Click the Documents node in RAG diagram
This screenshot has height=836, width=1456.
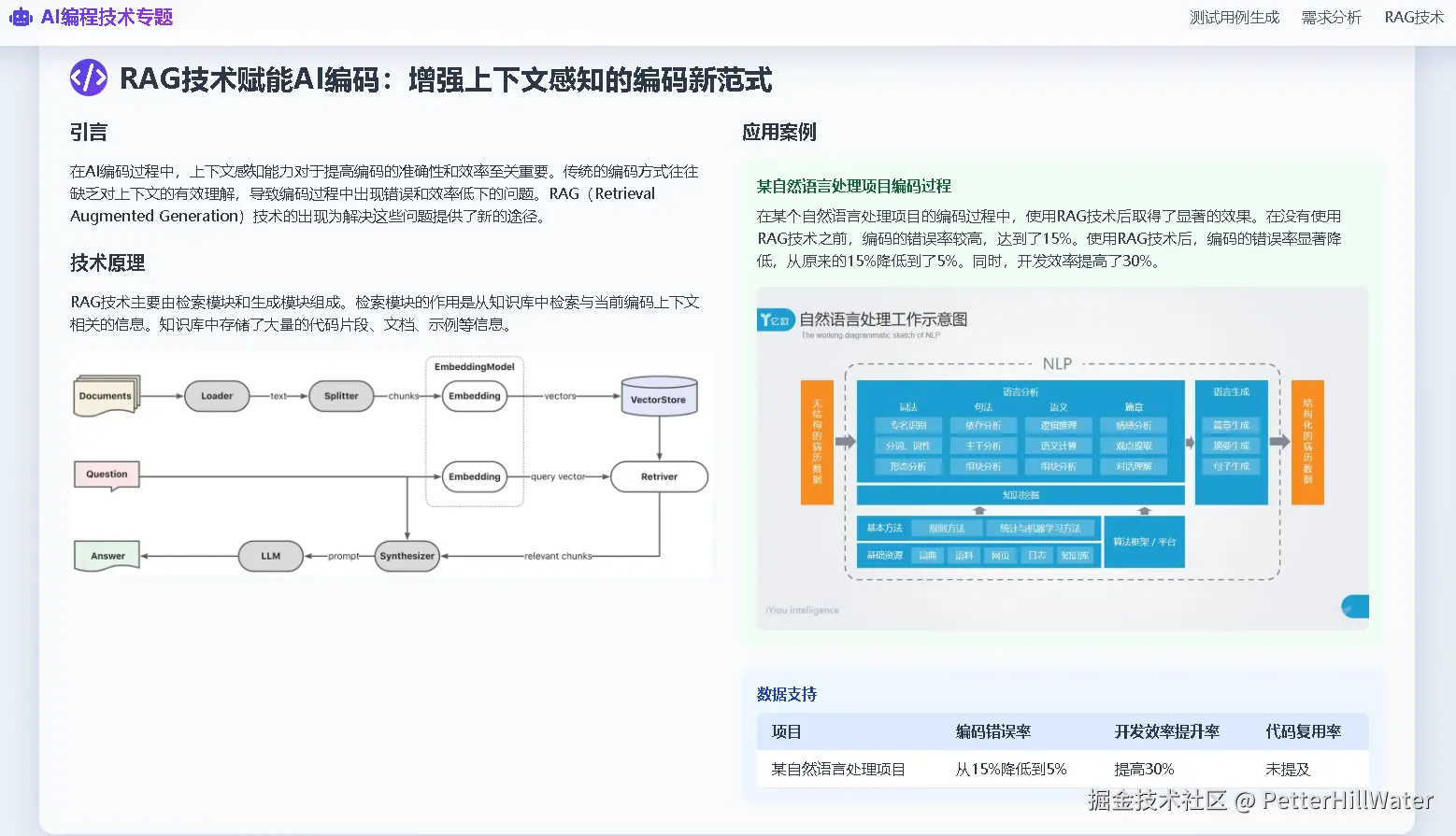coord(107,396)
